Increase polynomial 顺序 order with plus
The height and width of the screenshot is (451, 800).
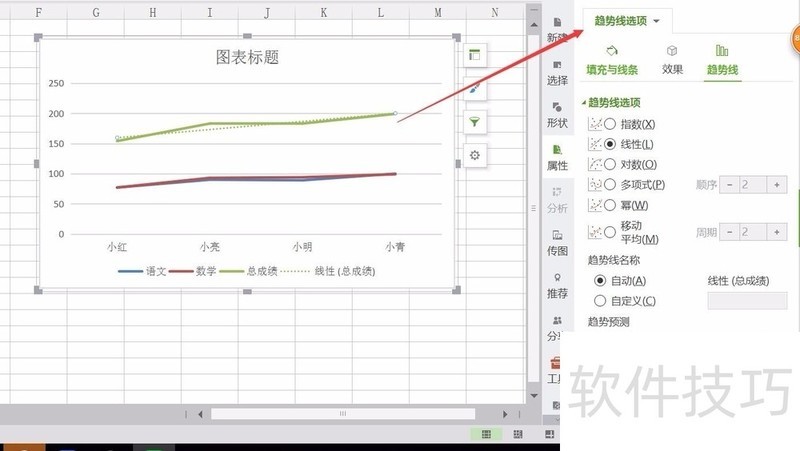777,185
